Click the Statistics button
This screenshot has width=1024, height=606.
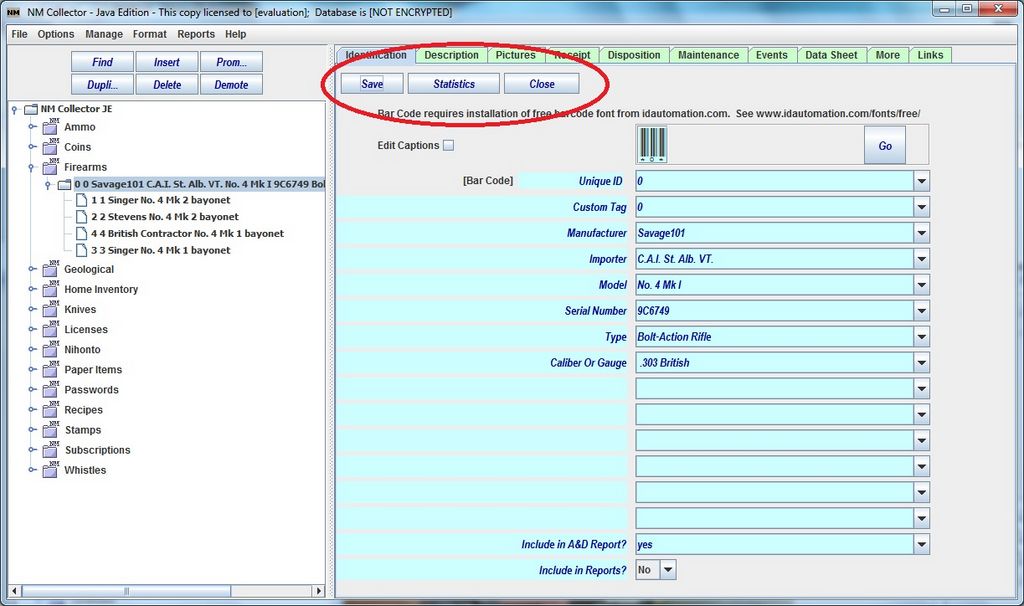pyautogui.click(x=453, y=84)
